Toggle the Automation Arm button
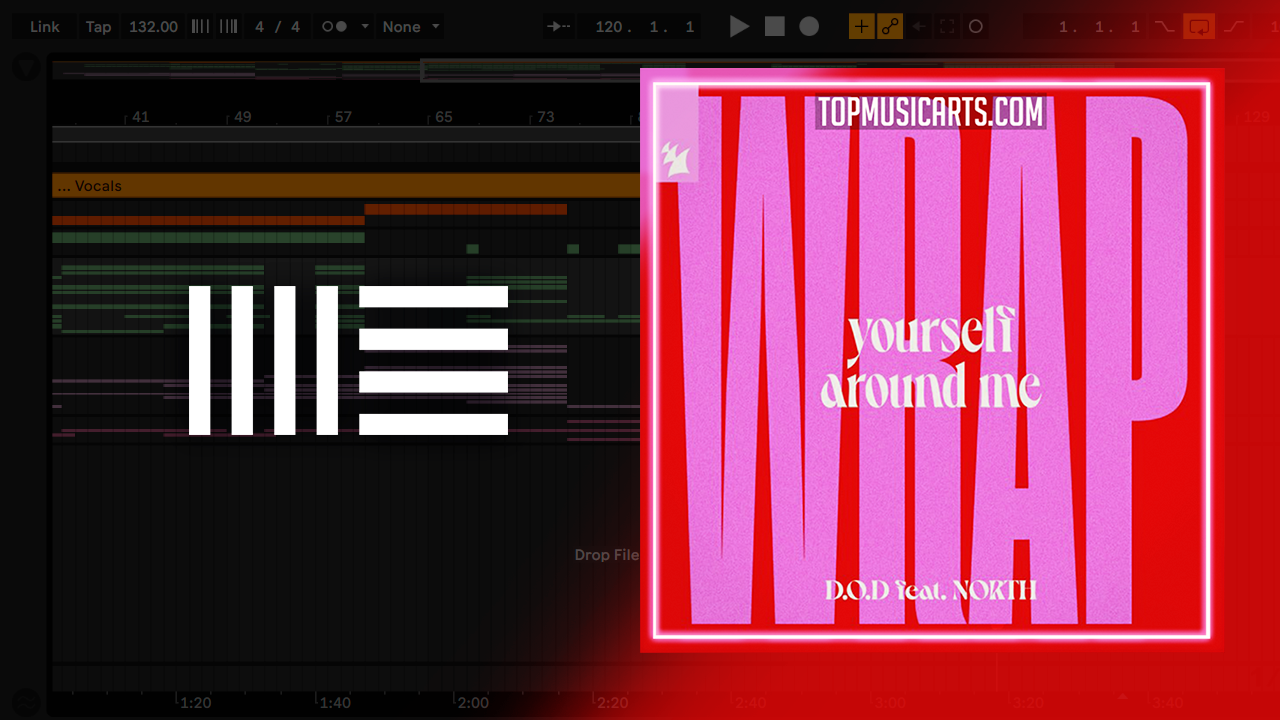This screenshot has width=1280, height=720. click(x=889, y=27)
